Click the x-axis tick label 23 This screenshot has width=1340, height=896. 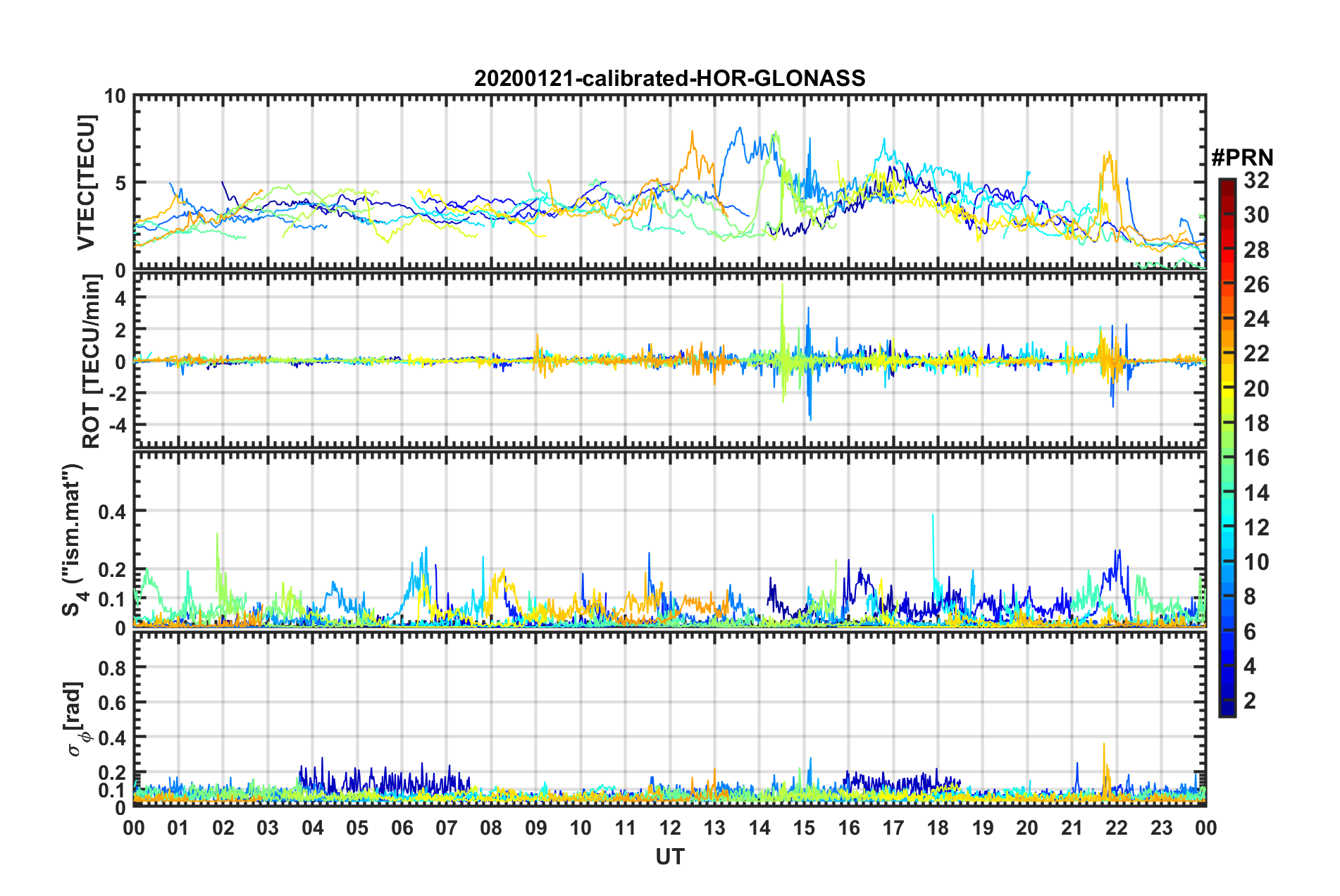click(x=1162, y=828)
